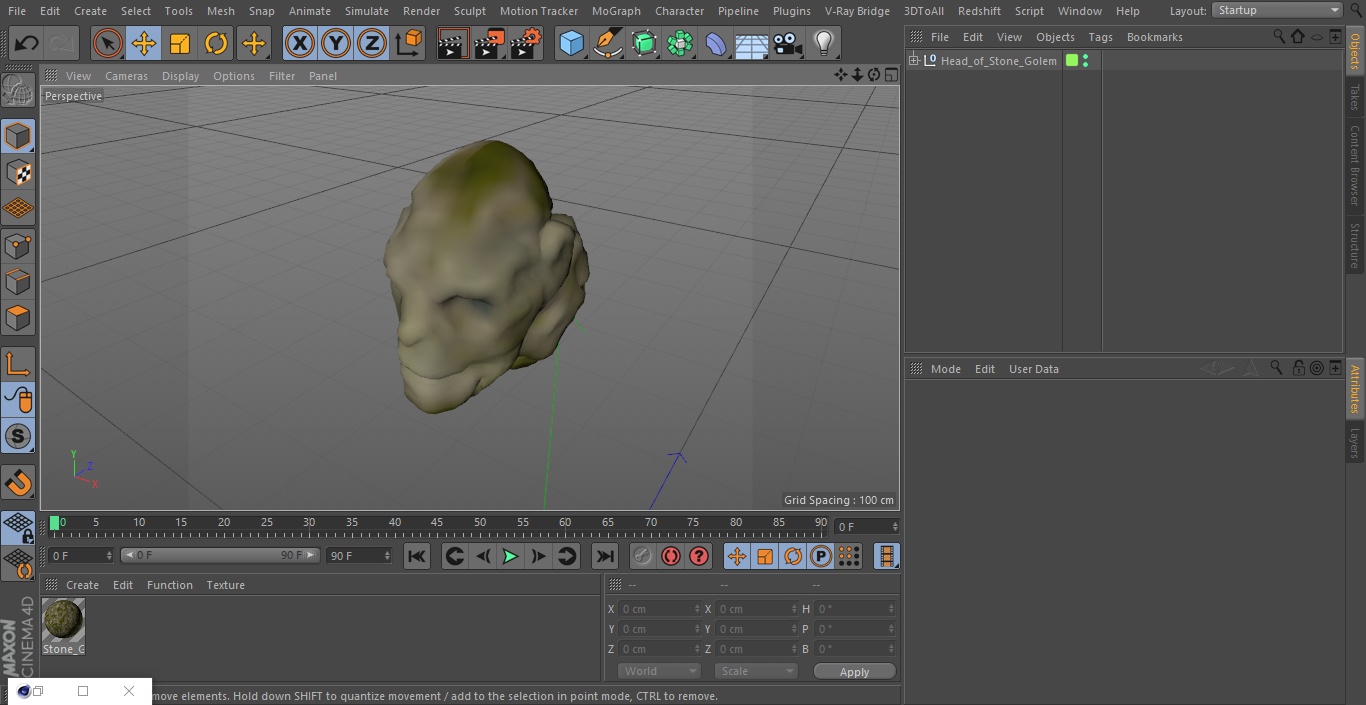Screen dimensions: 1366x705
Task: Select the Live Selection tool
Action: 108,43
